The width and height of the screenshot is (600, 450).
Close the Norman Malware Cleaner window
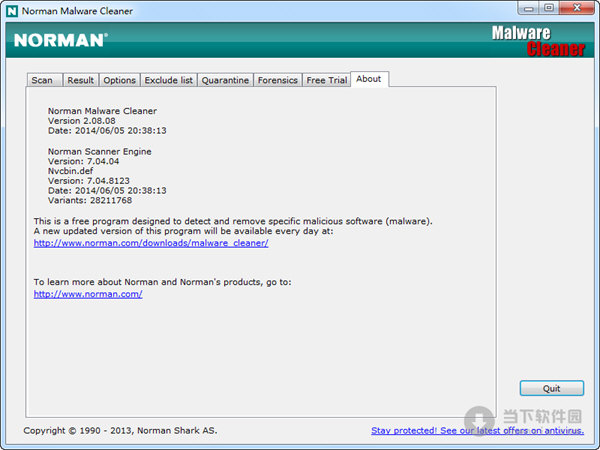pos(577,8)
